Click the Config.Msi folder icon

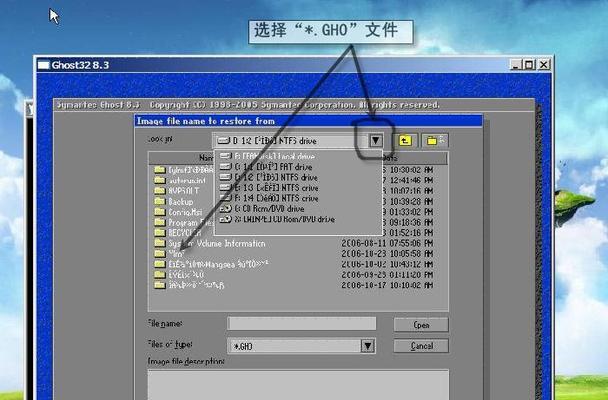pos(160,212)
